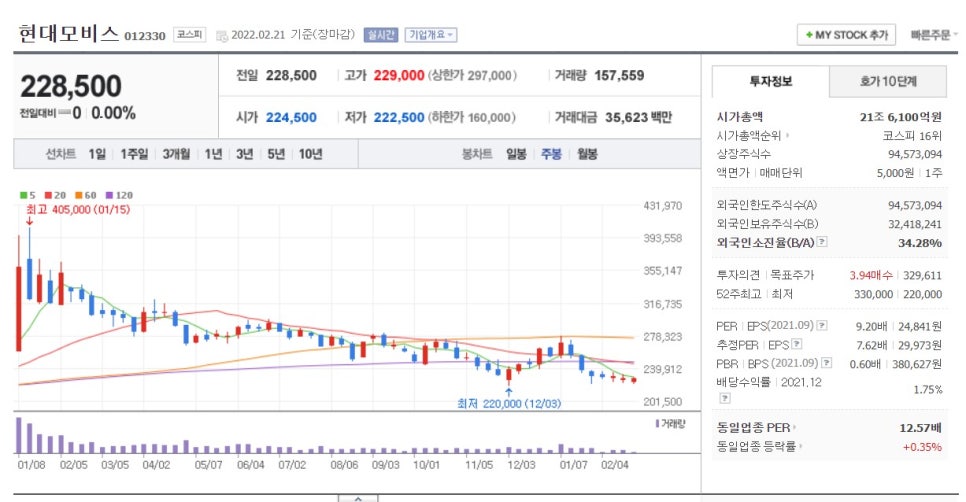
Task: Click the 상장주식수 value 94,573,094
Action: [x=915, y=154]
